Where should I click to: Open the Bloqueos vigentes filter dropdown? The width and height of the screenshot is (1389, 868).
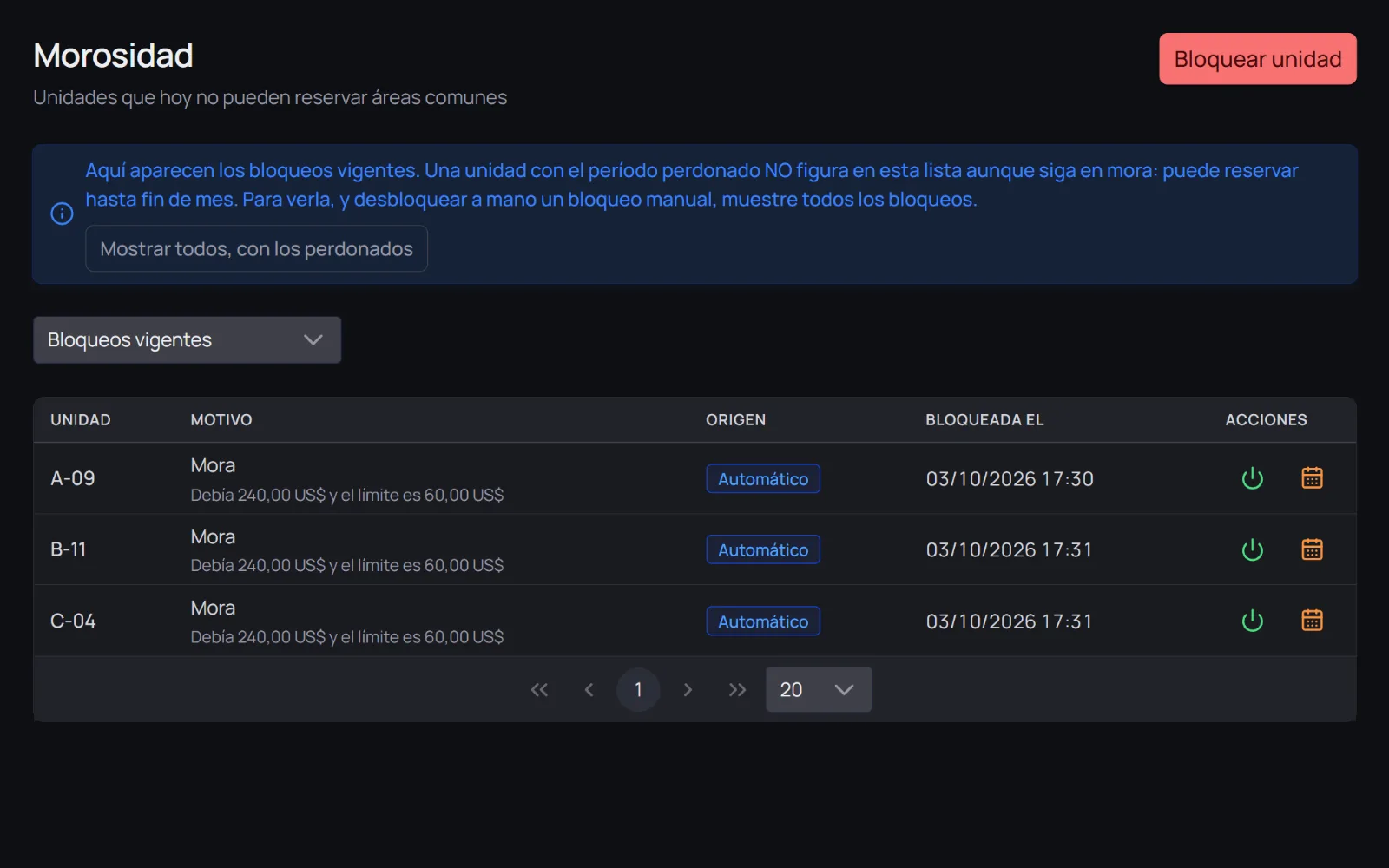pyautogui.click(x=187, y=339)
